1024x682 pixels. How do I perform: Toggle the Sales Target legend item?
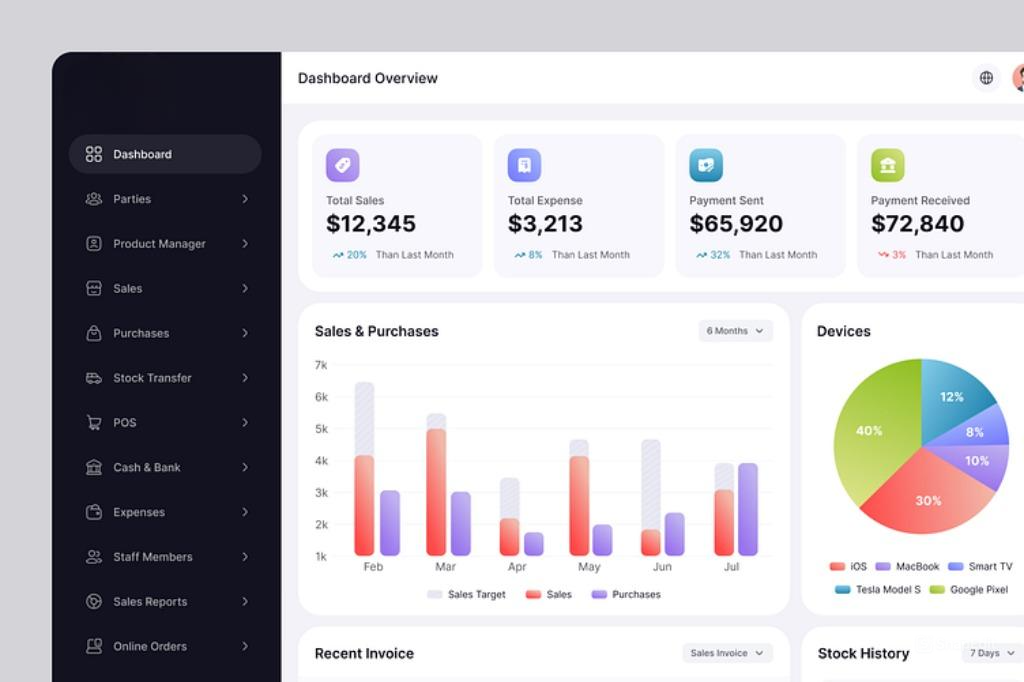466,594
